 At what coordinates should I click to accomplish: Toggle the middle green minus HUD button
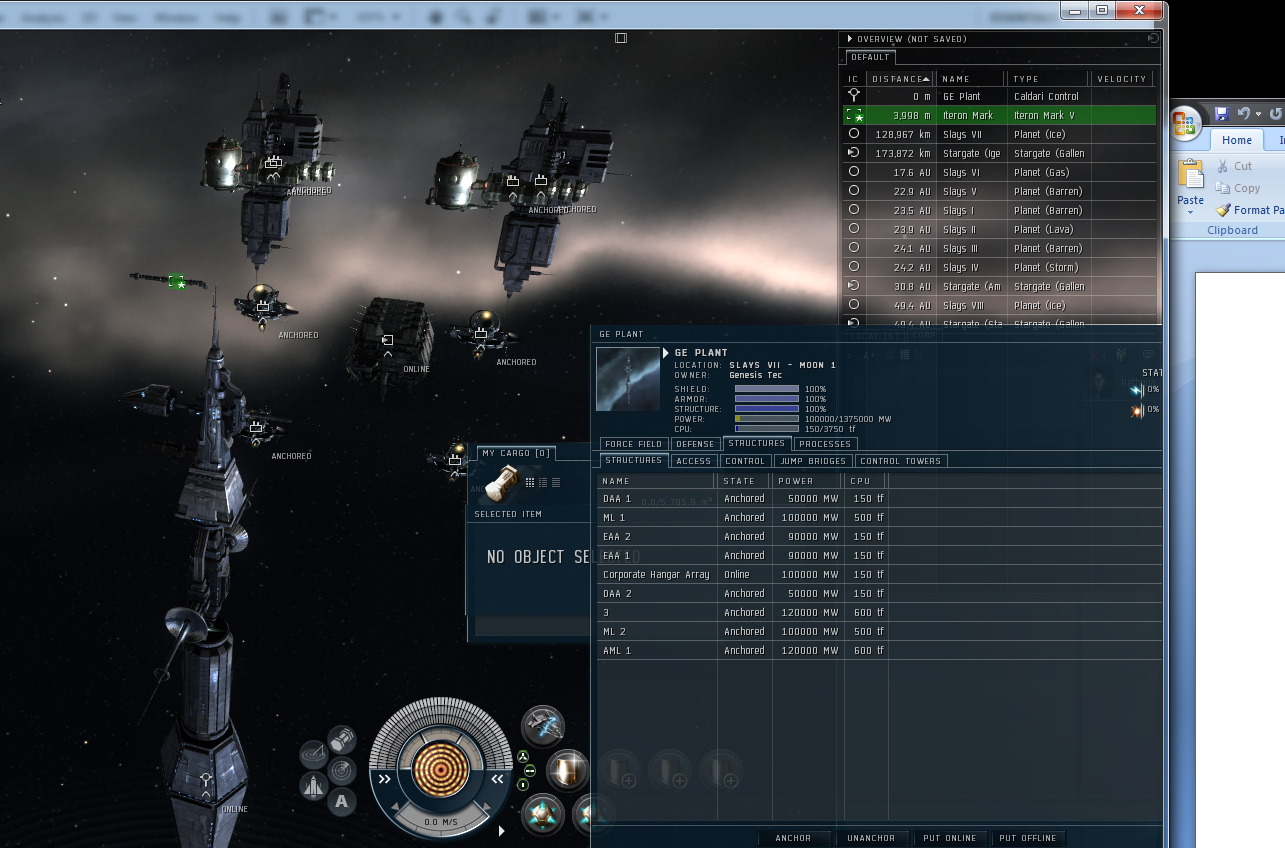coord(530,771)
